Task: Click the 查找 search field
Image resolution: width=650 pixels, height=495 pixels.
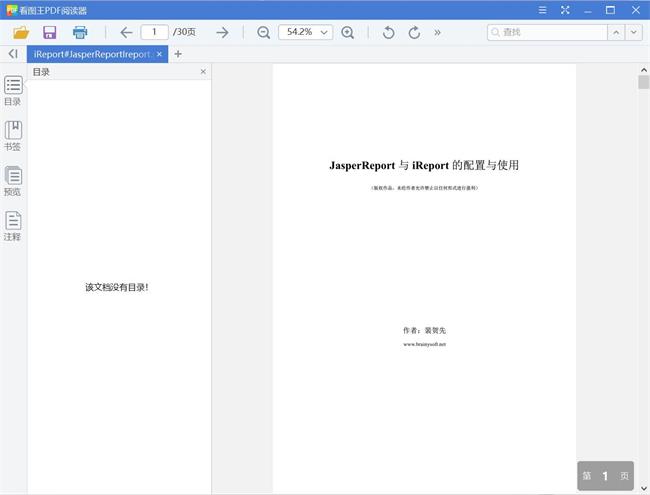Action: tap(547, 32)
